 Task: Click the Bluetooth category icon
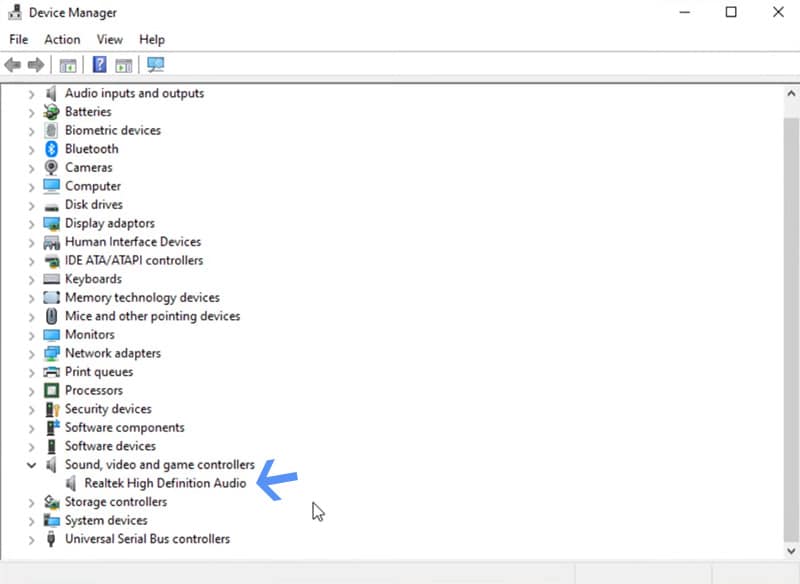[52, 148]
